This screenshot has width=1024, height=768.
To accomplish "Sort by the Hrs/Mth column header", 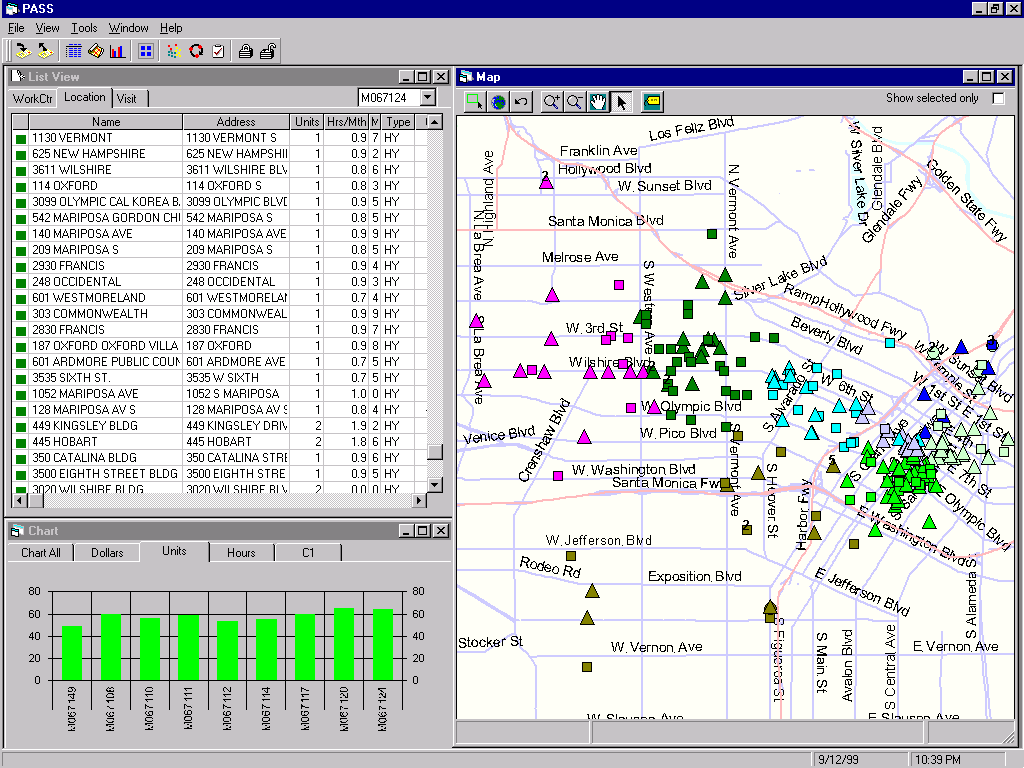I will click(x=346, y=121).
